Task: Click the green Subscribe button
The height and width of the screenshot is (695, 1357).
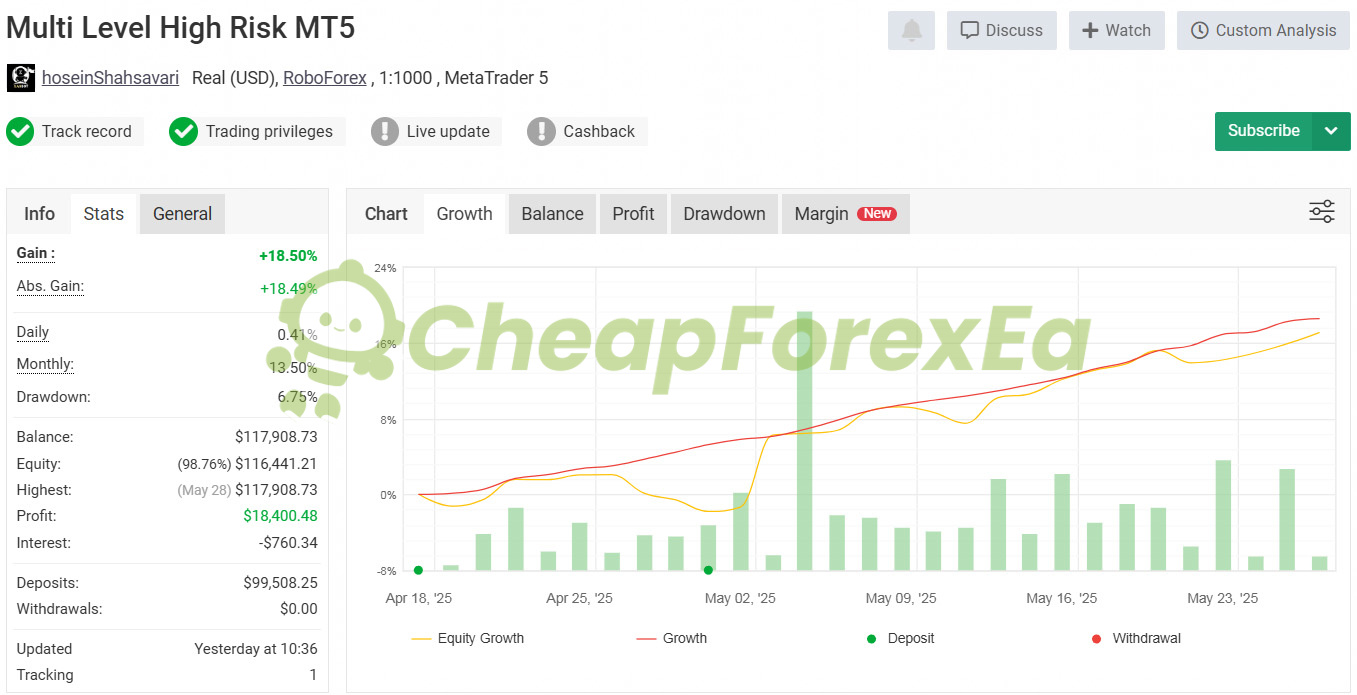Action: pyautogui.click(x=1263, y=131)
